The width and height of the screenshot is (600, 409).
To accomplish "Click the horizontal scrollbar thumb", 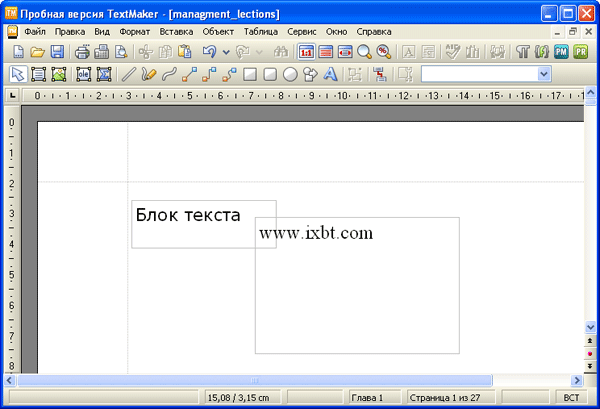I will [x=255, y=381].
